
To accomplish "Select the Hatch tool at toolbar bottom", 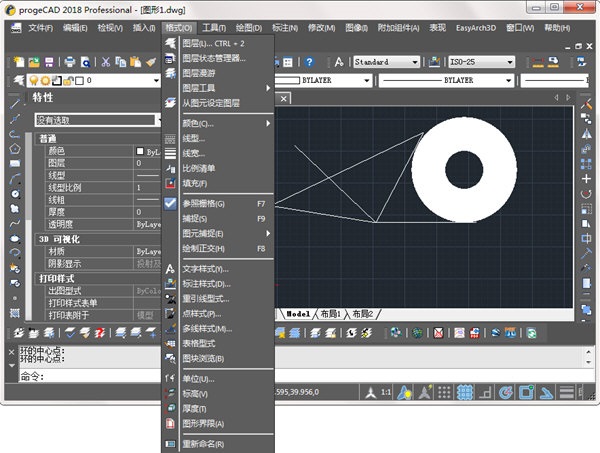I will click(x=15, y=313).
